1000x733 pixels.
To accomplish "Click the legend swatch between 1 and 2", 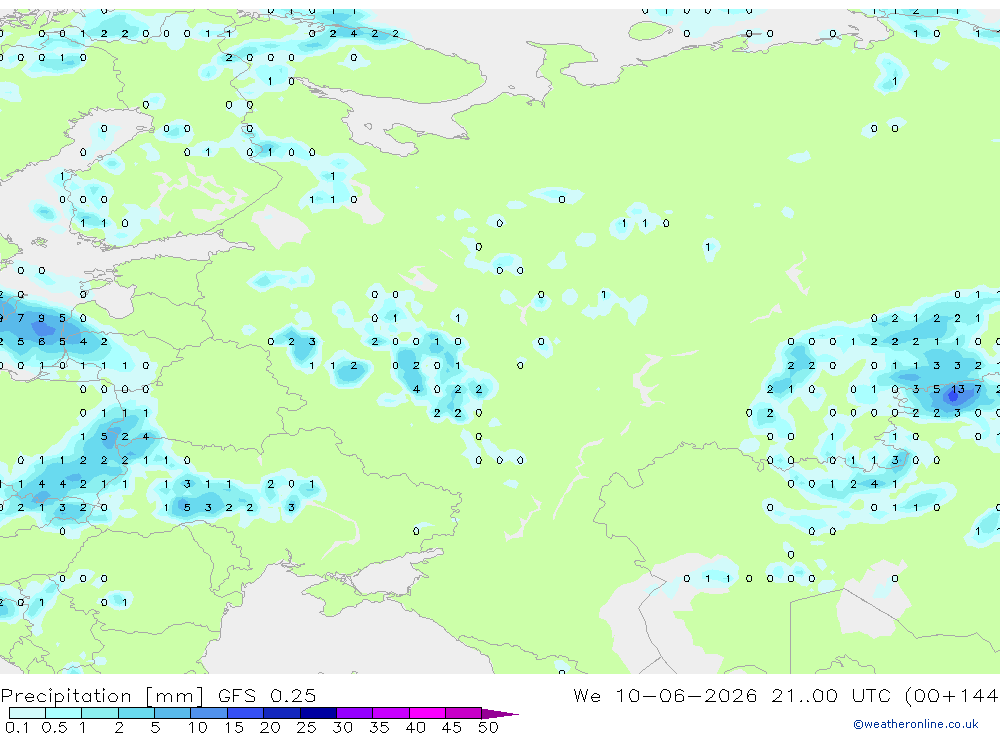I will [100, 713].
